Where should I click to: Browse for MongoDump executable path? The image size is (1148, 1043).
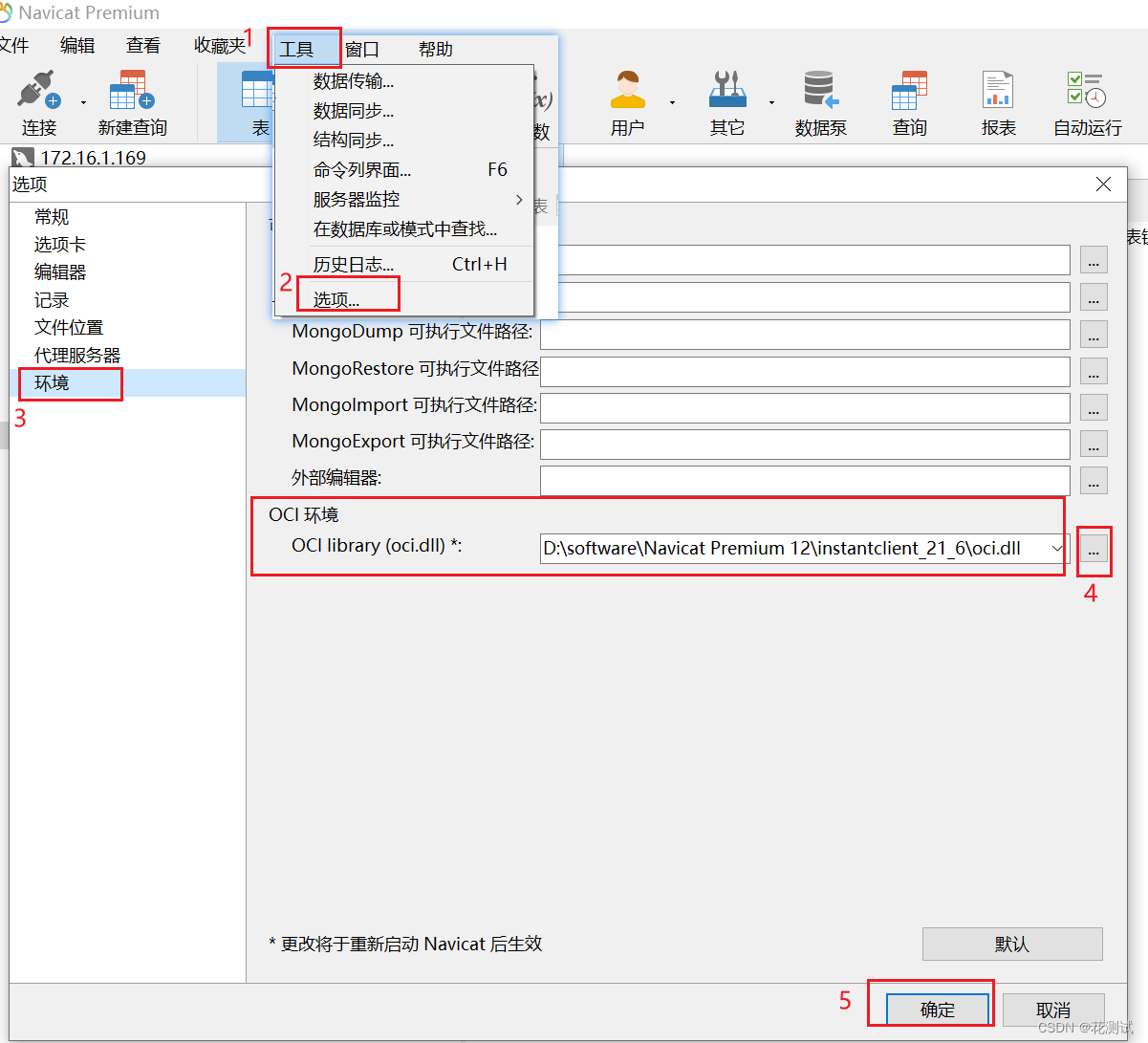[x=1094, y=335]
